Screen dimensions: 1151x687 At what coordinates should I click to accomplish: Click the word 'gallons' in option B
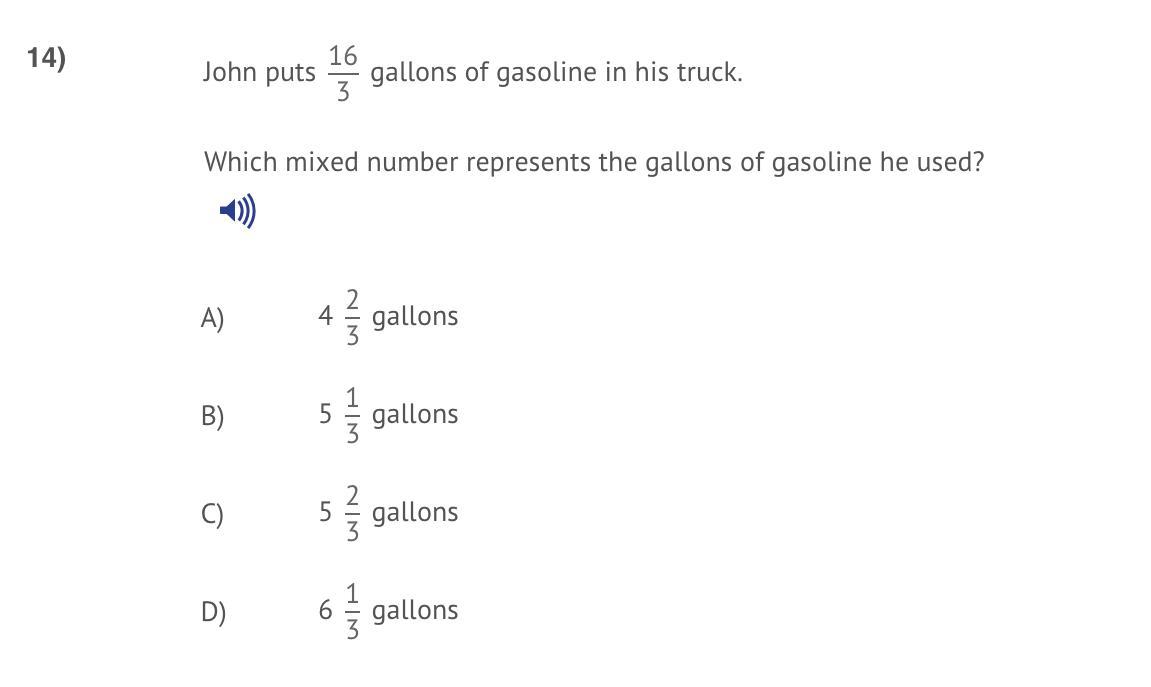point(415,415)
